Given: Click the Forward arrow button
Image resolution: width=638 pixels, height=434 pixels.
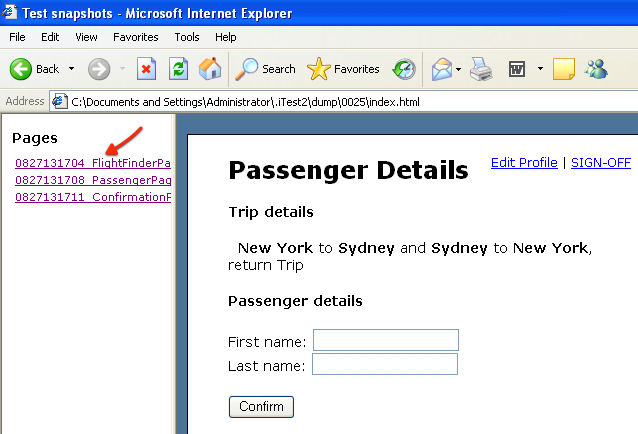Looking at the screenshot, I should (x=99, y=69).
